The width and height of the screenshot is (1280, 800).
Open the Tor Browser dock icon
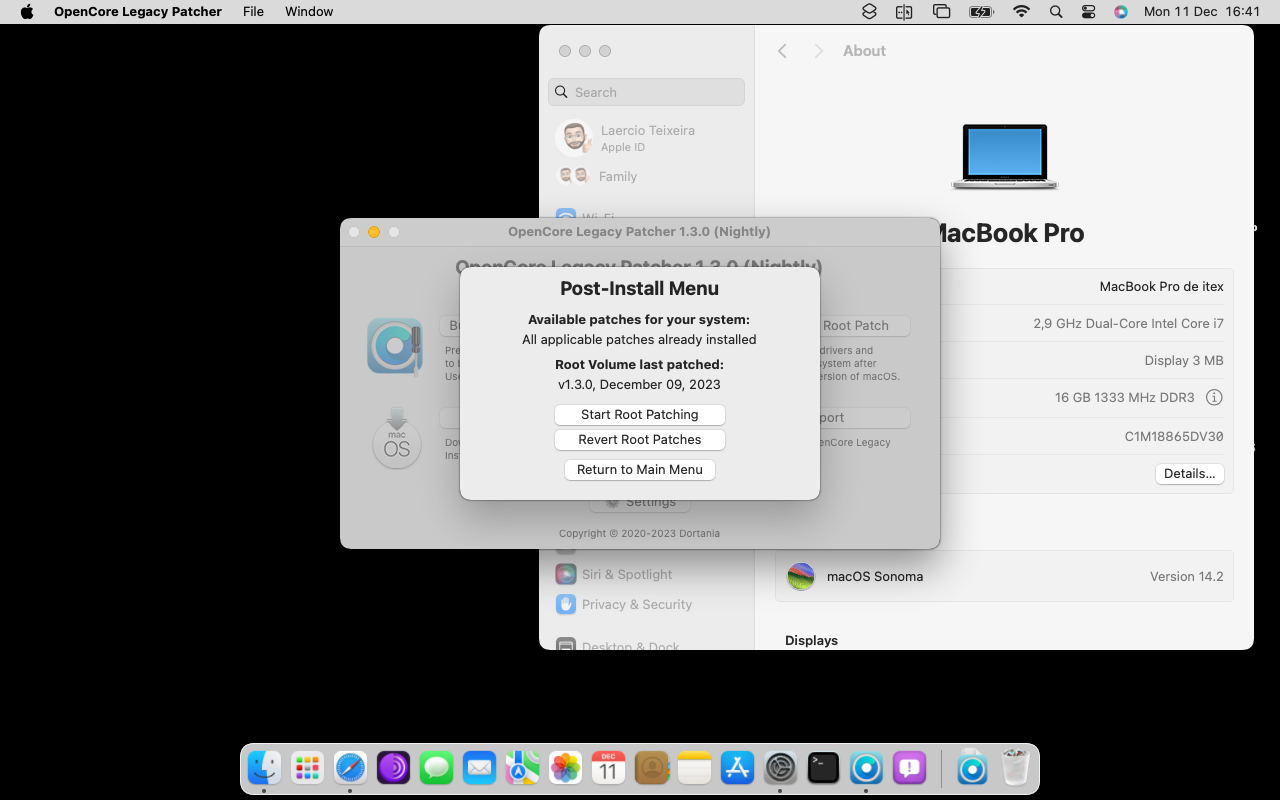393,768
